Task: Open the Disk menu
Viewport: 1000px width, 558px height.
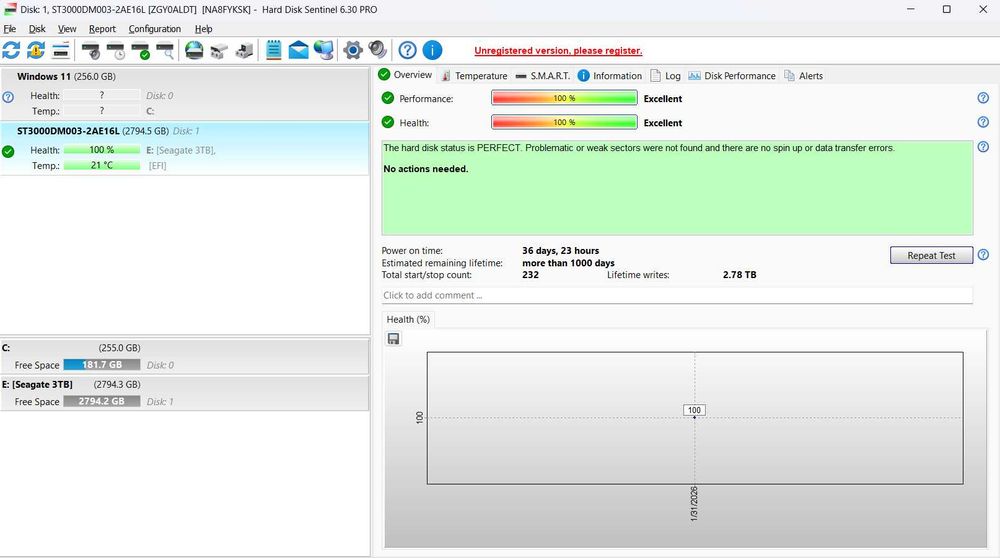Action: click(37, 29)
